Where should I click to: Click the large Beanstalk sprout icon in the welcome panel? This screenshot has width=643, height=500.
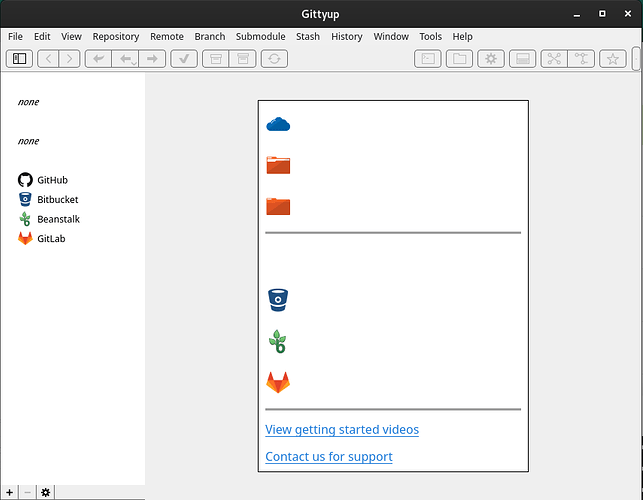pyautogui.click(x=278, y=341)
